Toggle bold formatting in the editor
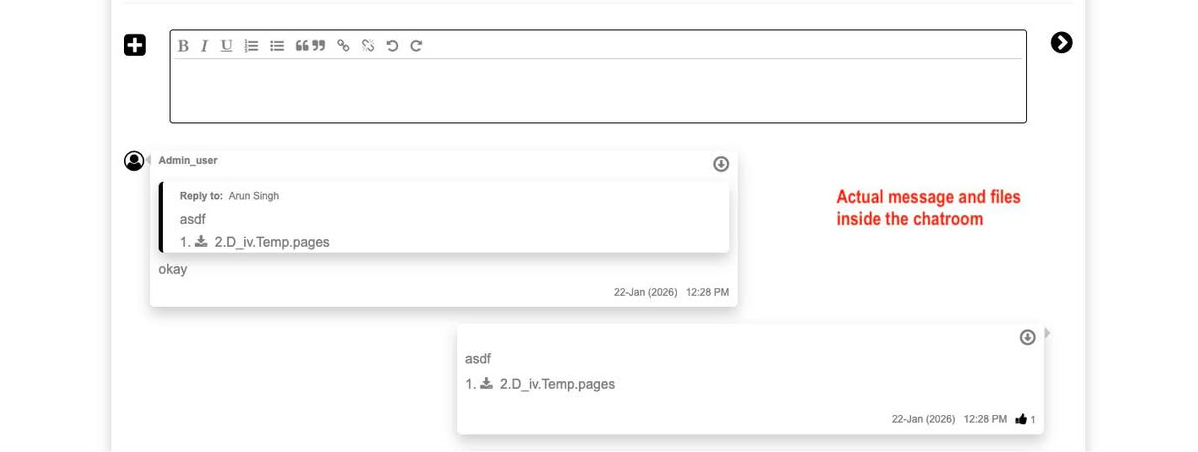The width and height of the screenshot is (1198, 452). (x=184, y=46)
